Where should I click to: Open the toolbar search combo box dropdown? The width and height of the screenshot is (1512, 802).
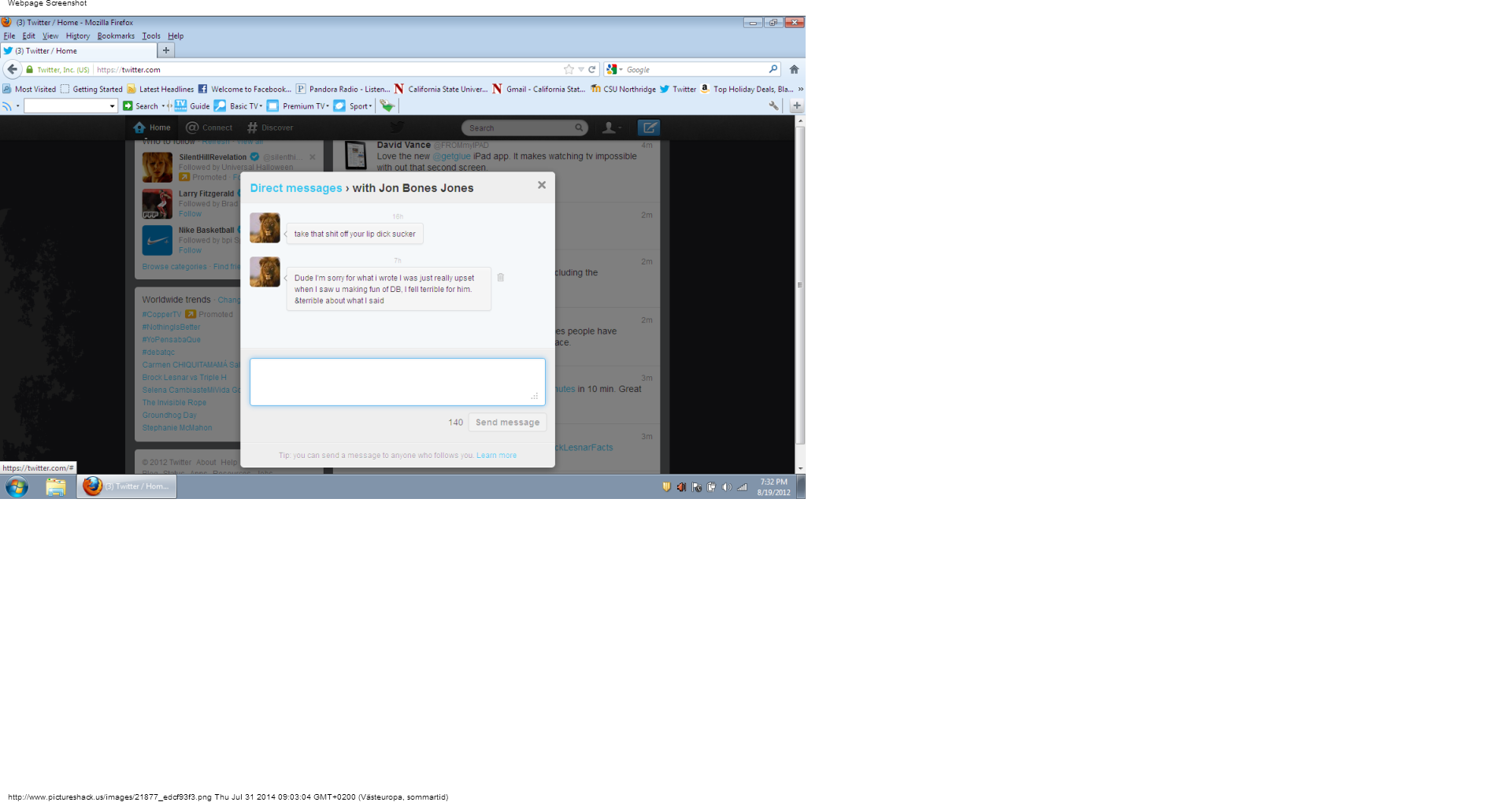[112, 106]
